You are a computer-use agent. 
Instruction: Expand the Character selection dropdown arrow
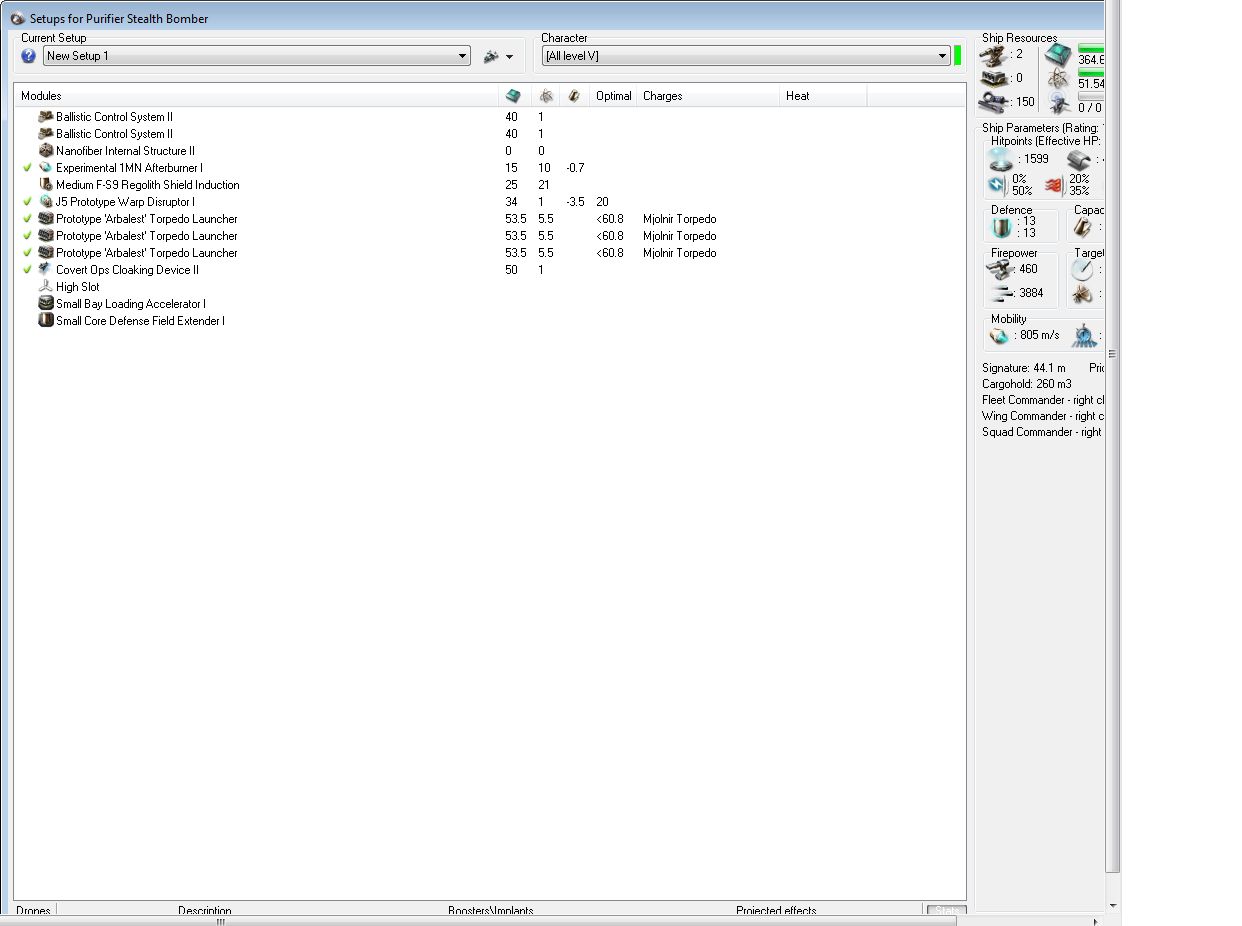pyautogui.click(x=943, y=56)
